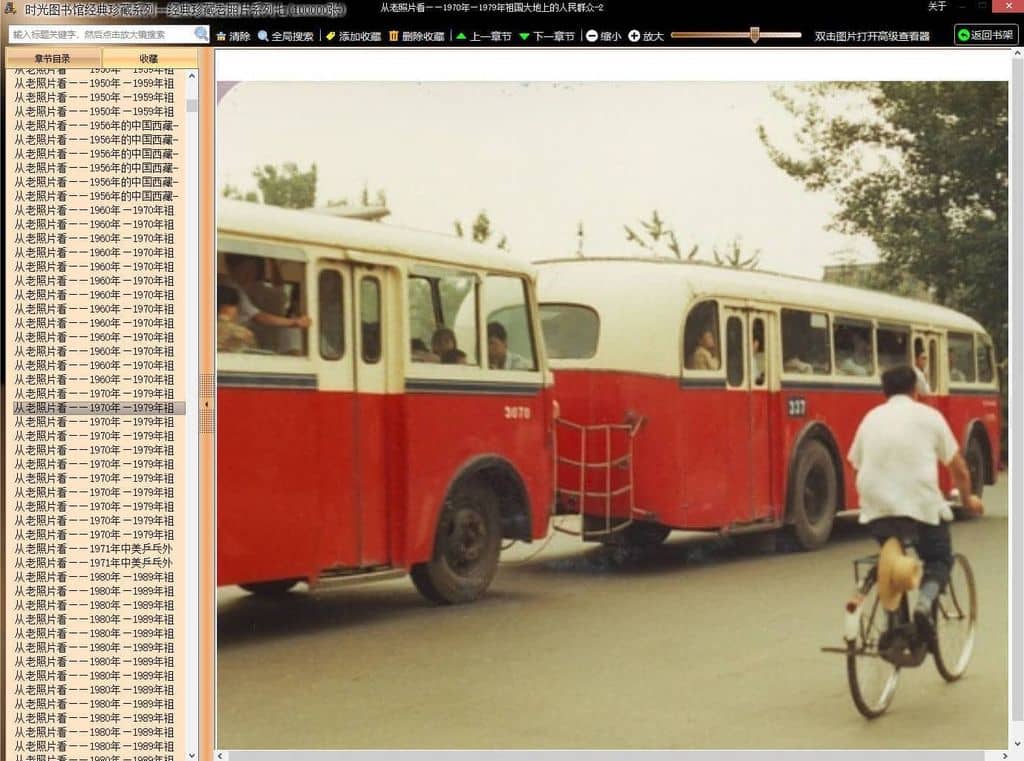Switch to the 收藏 favorites tab

[149, 59]
